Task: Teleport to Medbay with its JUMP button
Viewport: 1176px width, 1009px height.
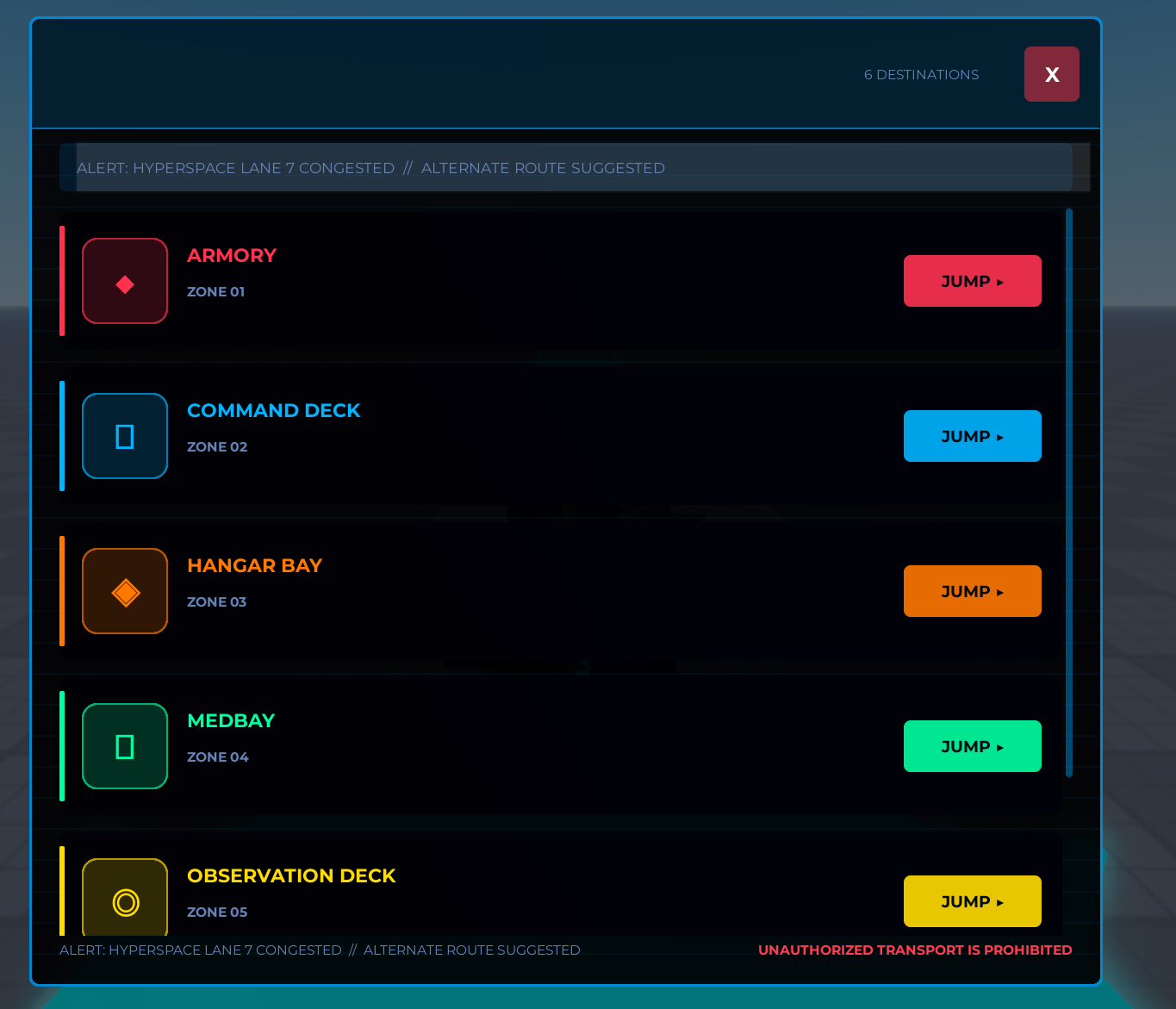Action: (973, 746)
